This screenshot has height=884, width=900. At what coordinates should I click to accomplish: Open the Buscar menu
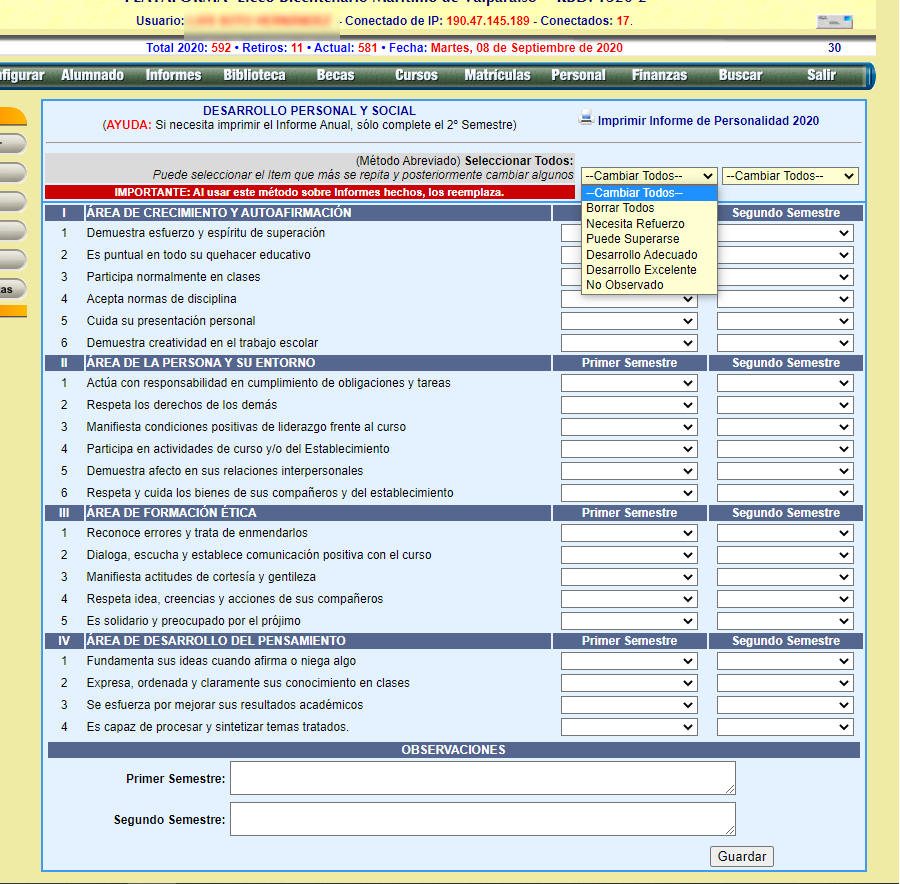point(740,75)
